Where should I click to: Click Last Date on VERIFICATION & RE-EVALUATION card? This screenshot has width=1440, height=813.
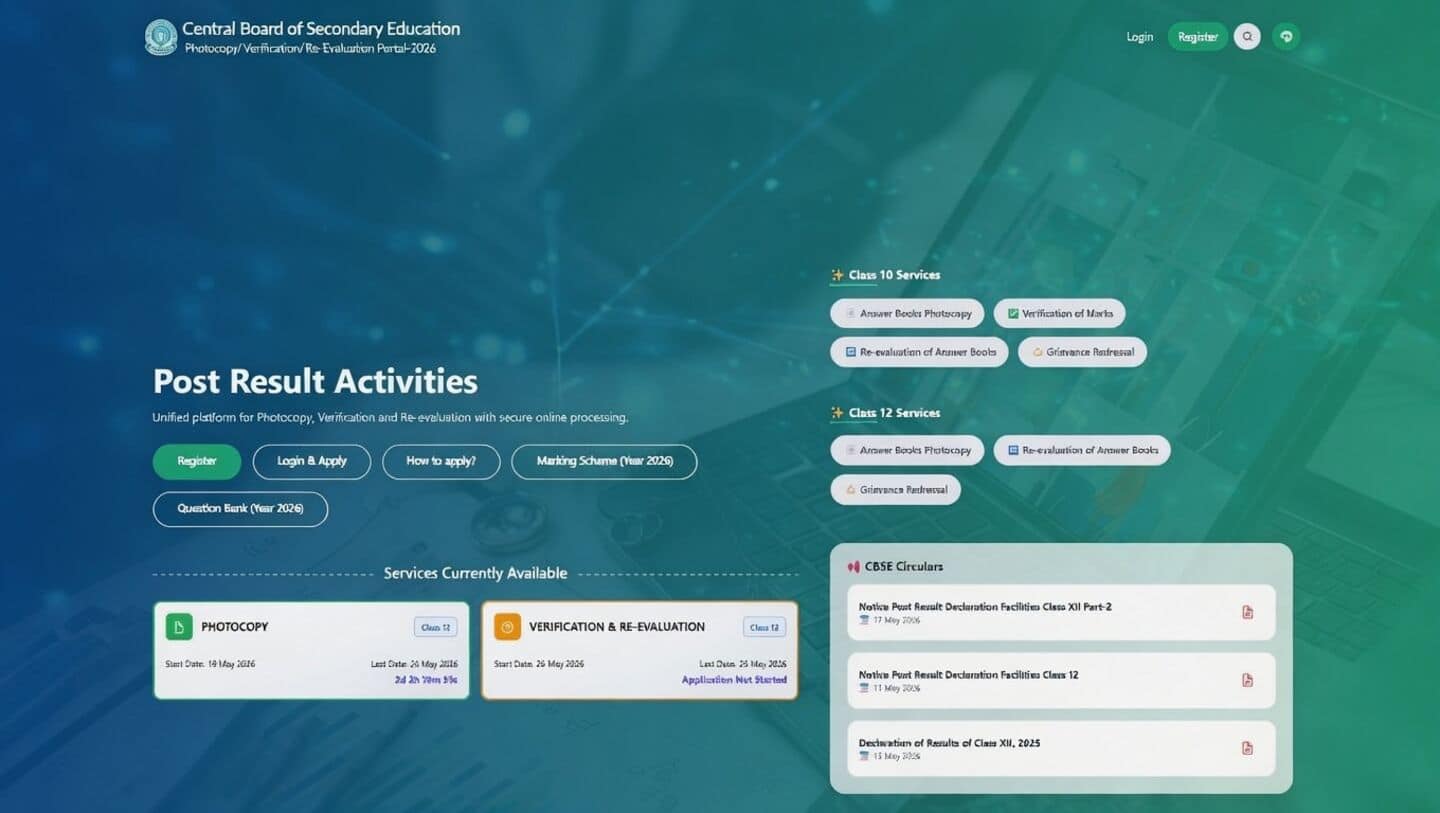pyautogui.click(x=743, y=664)
